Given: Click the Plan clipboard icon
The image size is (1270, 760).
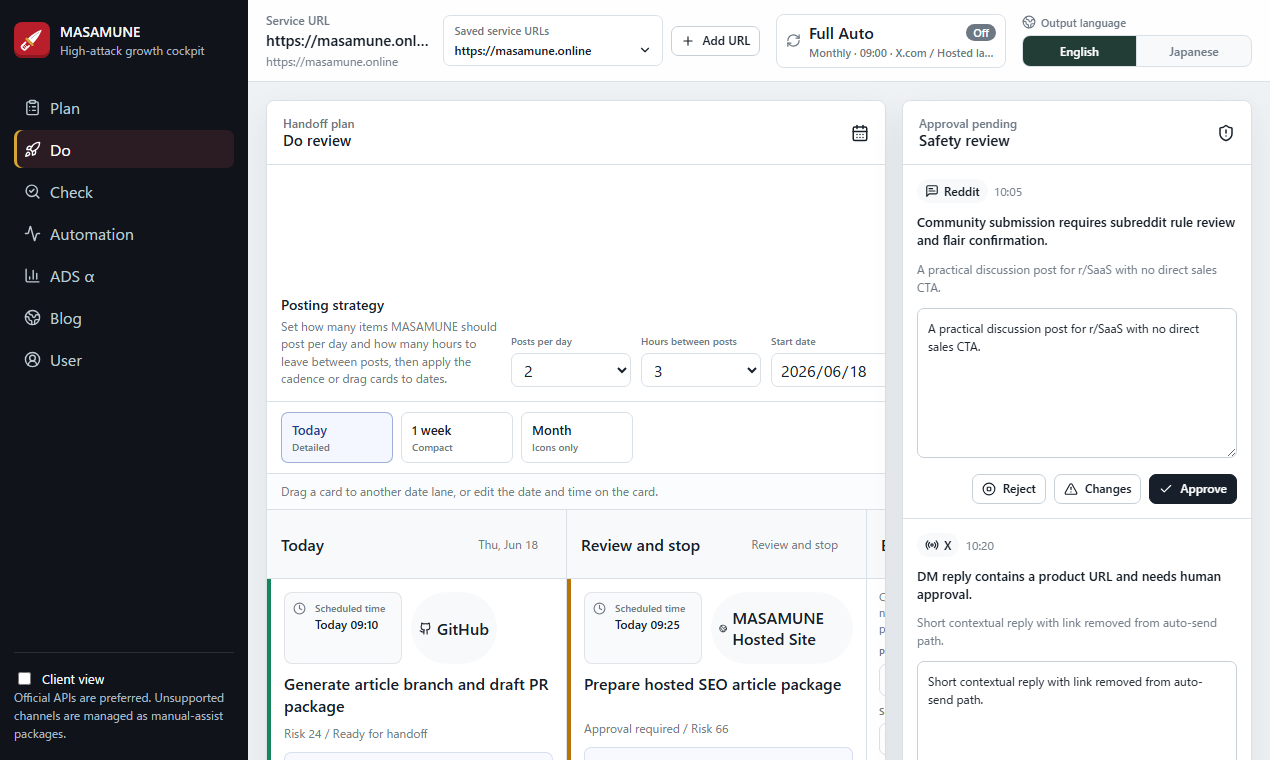Looking at the screenshot, I should pyautogui.click(x=32, y=108).
